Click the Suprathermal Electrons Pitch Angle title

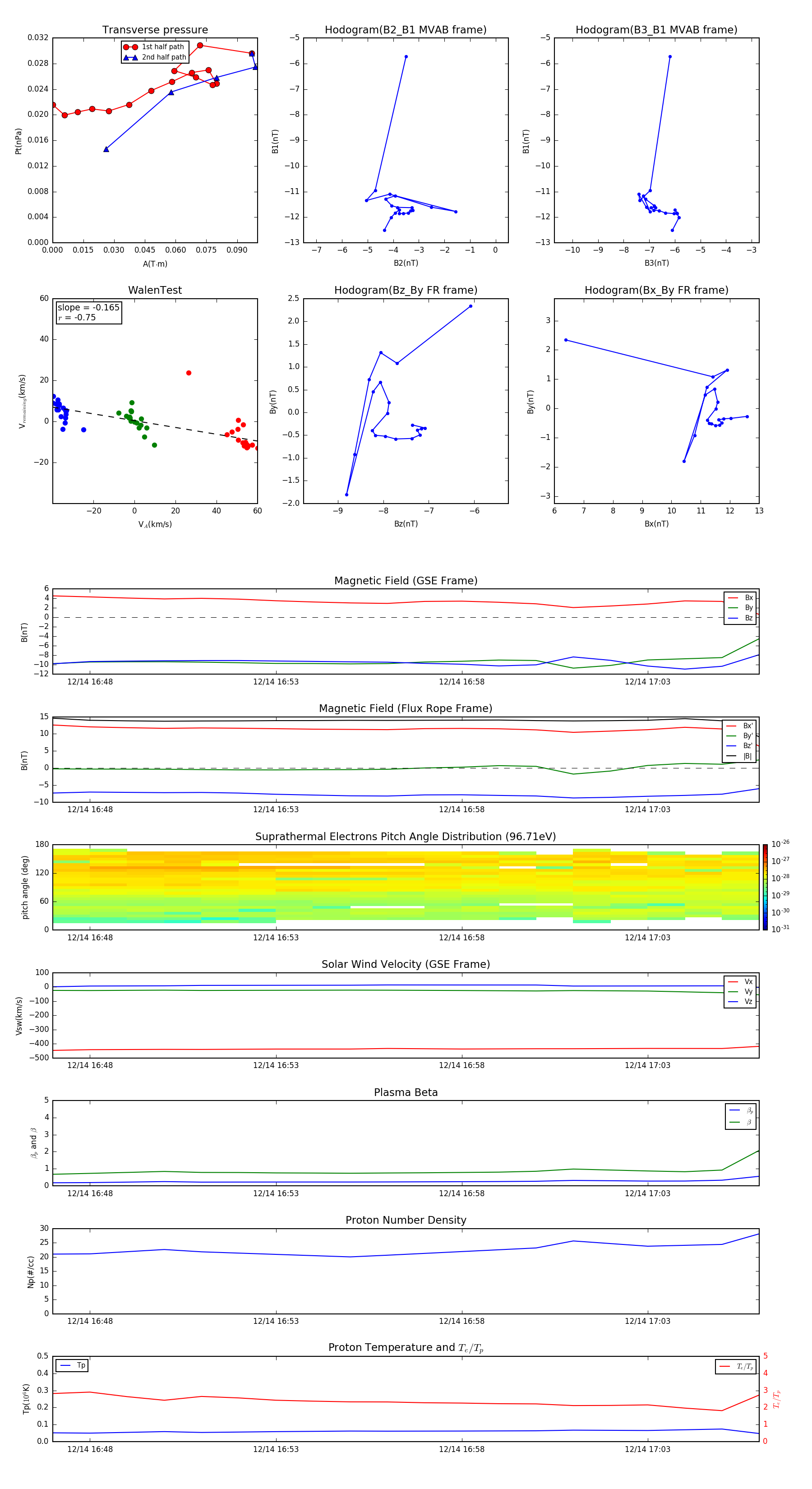pyautogui.click(x=406, y=837)
